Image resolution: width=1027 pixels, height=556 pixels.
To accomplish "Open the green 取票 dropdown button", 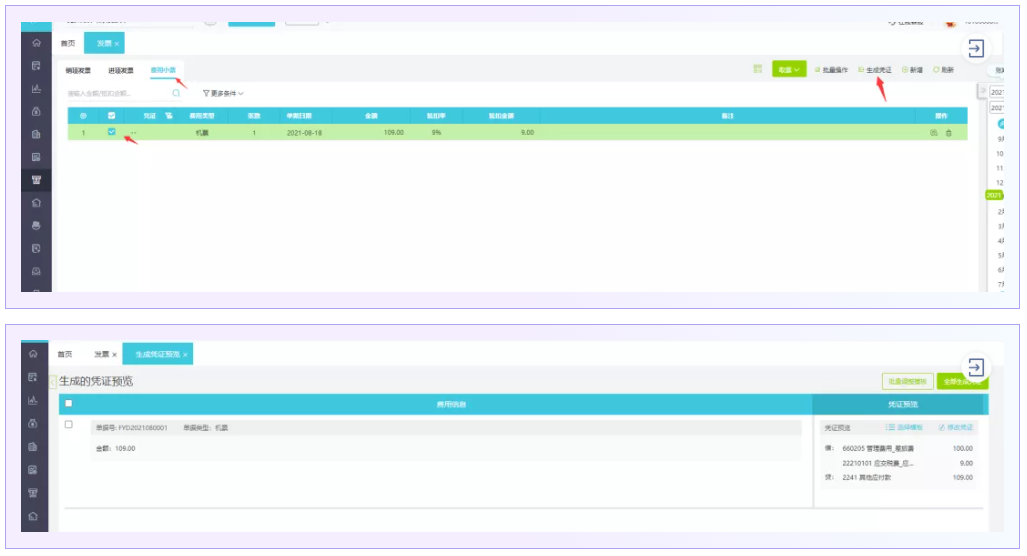I will [x=789, y=70].
